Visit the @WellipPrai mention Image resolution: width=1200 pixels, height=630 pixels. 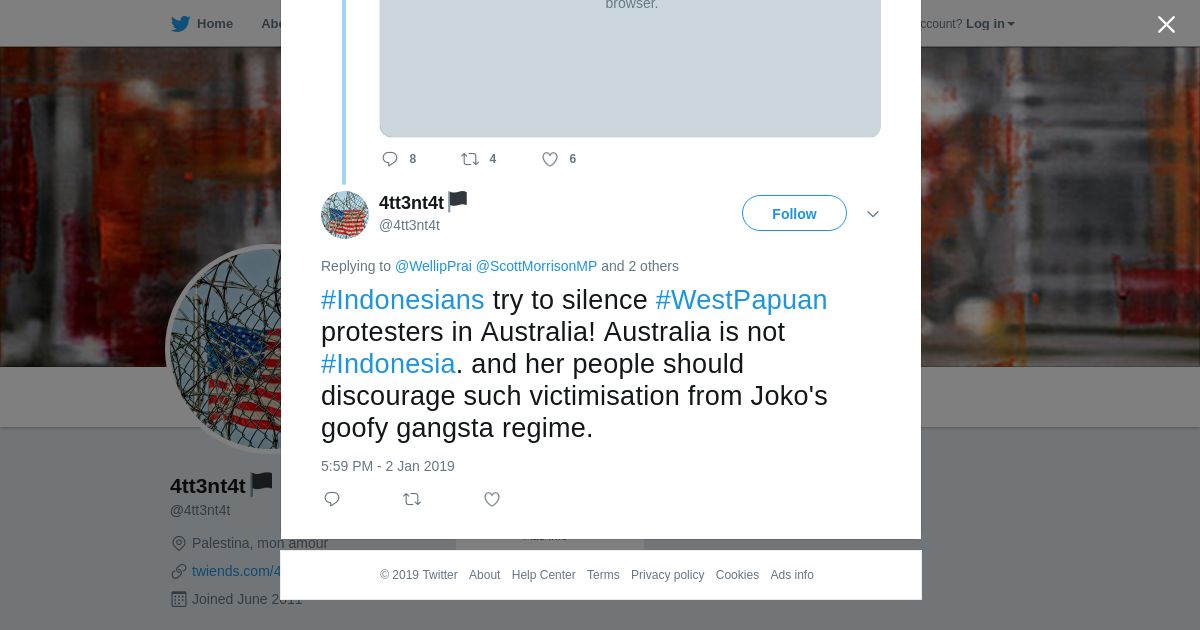pos(433,266)
